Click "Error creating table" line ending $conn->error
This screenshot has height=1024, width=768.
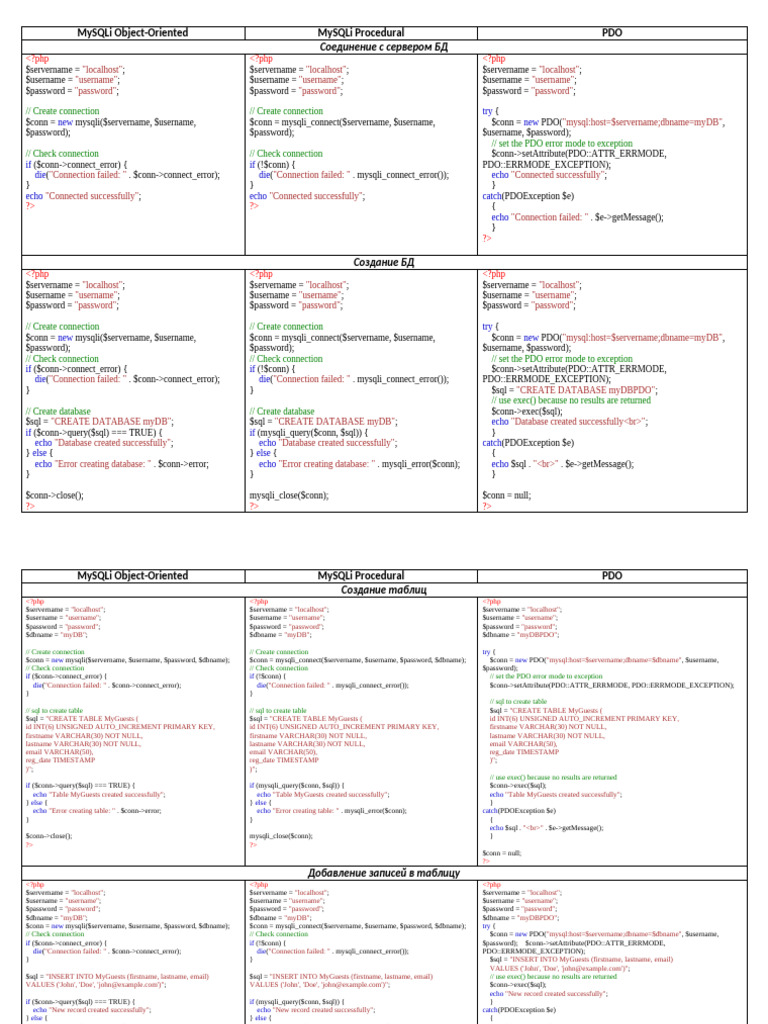(x=97, y=810)
